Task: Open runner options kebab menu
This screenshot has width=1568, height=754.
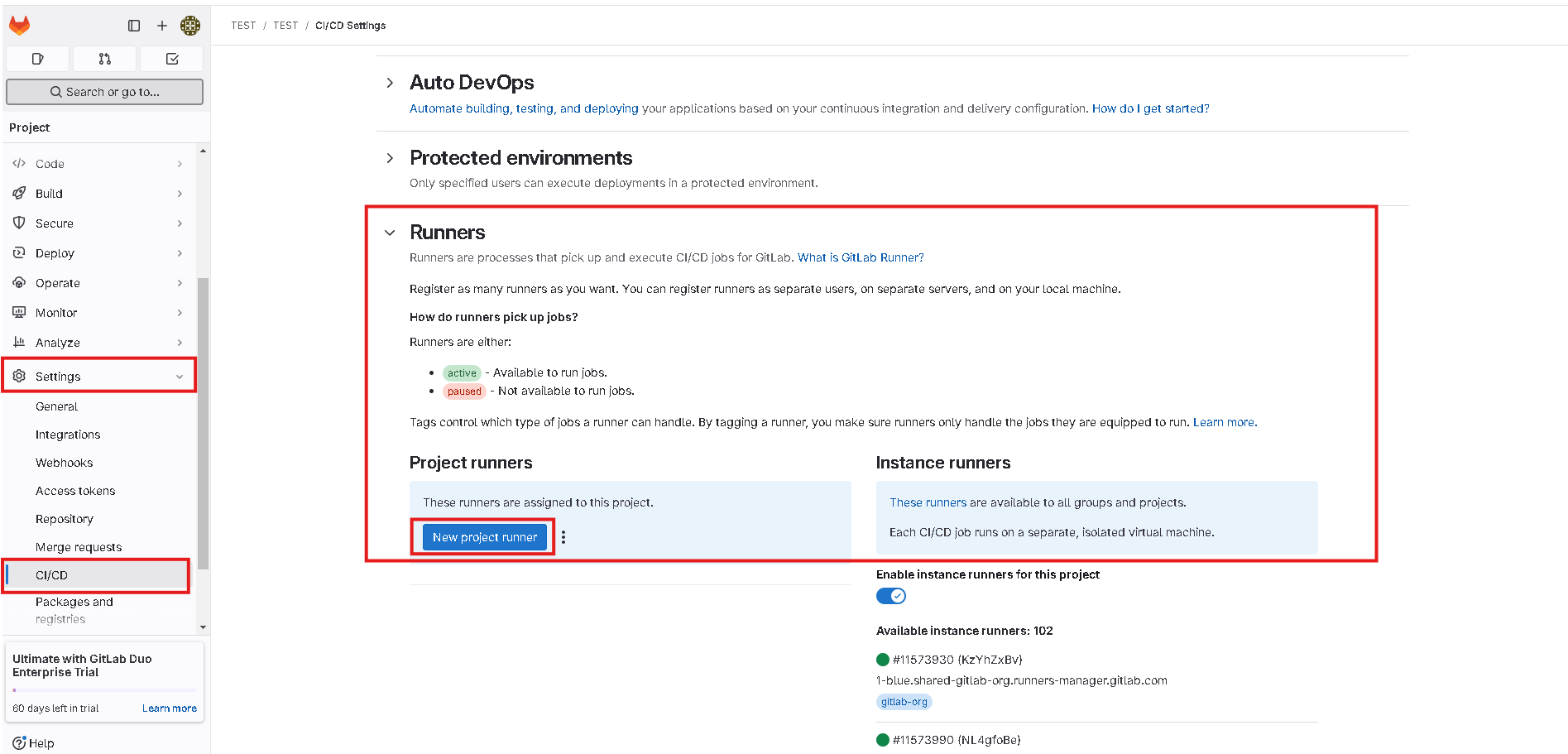Action: pyautogui.click(x=563, y=537)
